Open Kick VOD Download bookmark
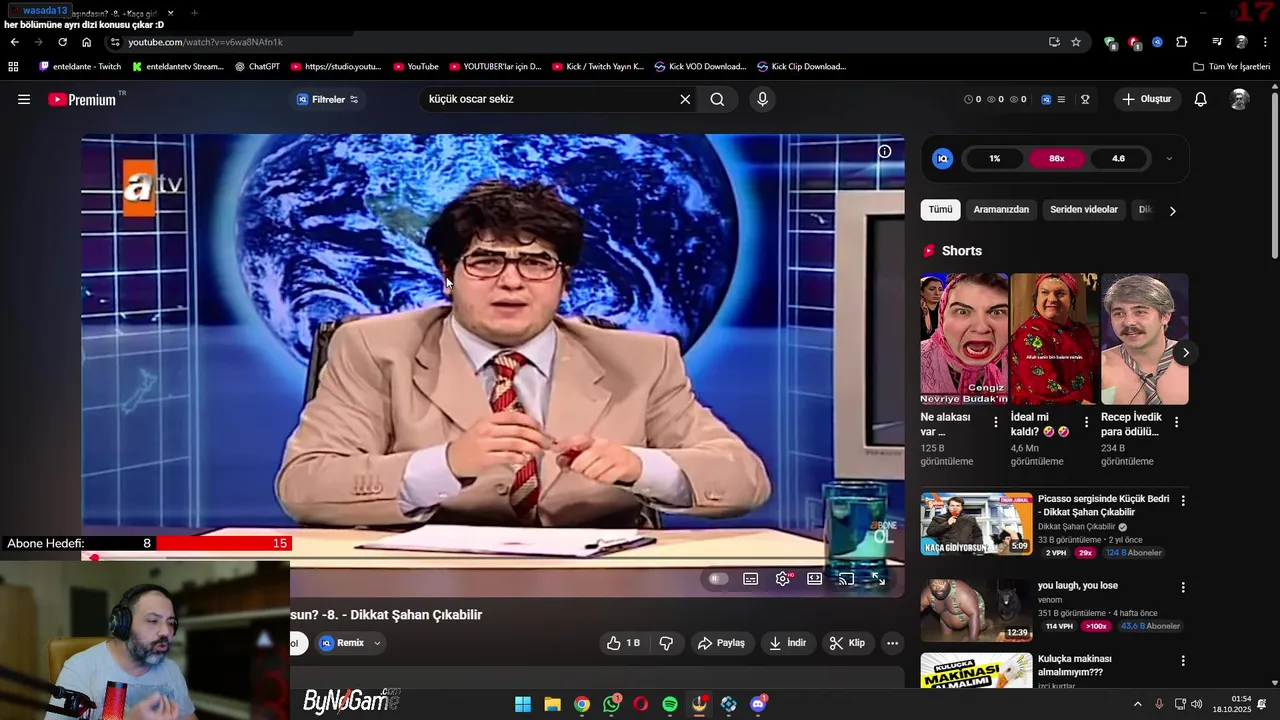This screenshot has height=720, width=1280. (700, 67)
